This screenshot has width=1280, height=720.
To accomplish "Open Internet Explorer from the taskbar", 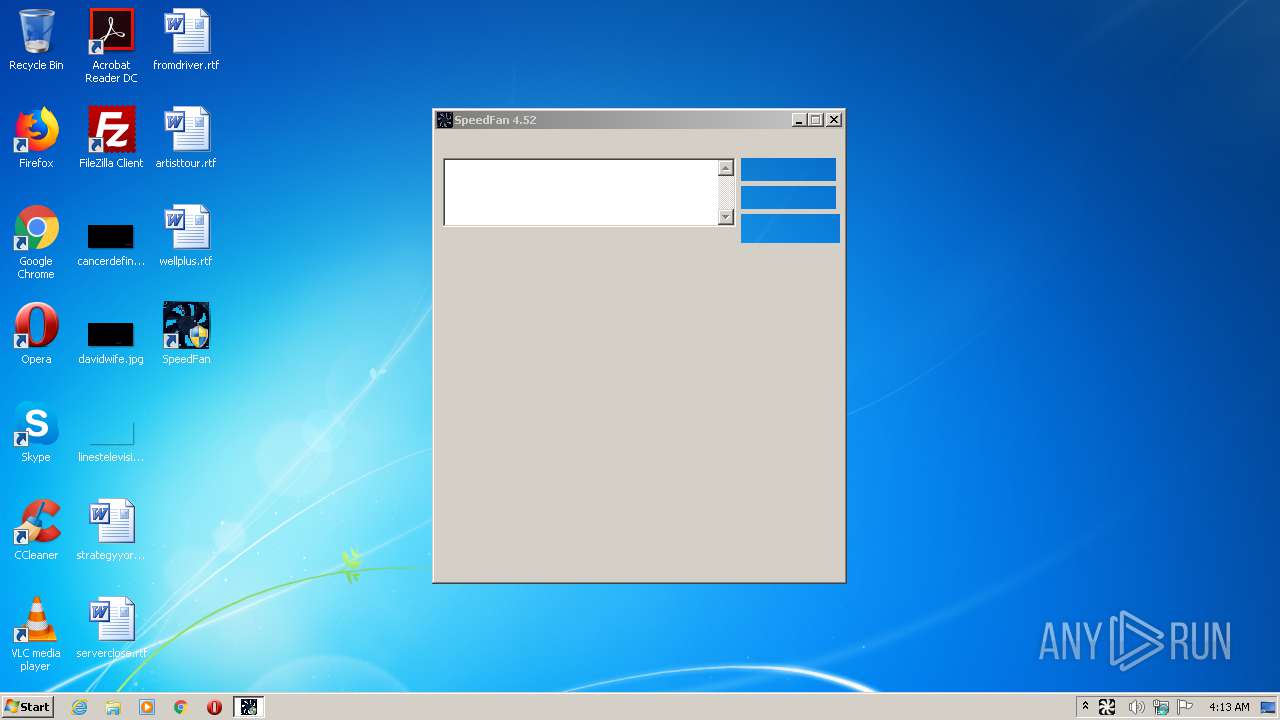I will click(x=79, y=707).
